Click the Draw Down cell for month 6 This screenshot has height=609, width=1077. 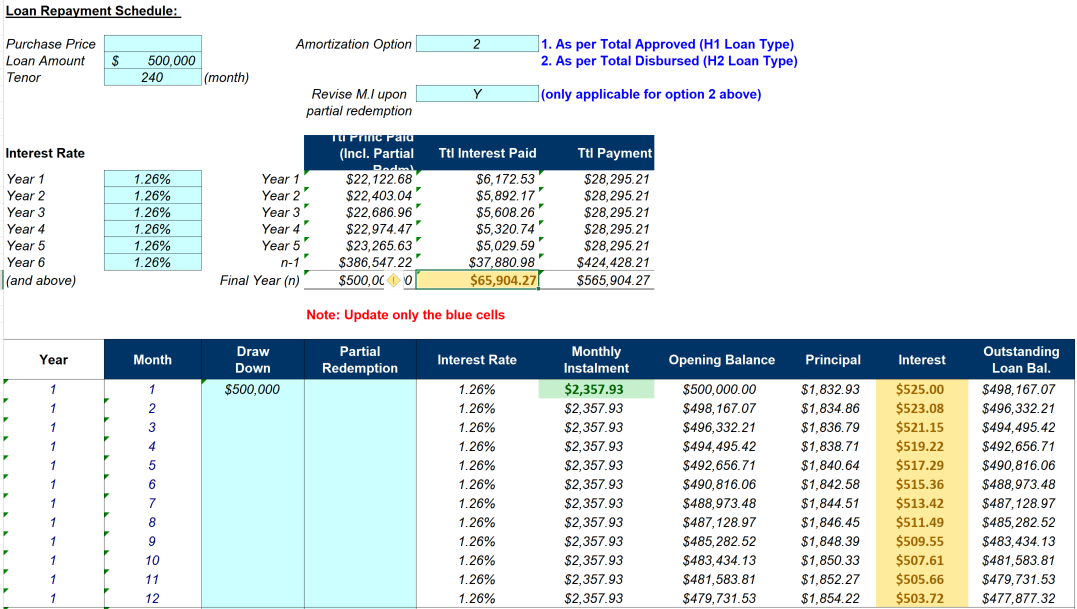click(x=253, y=485)
